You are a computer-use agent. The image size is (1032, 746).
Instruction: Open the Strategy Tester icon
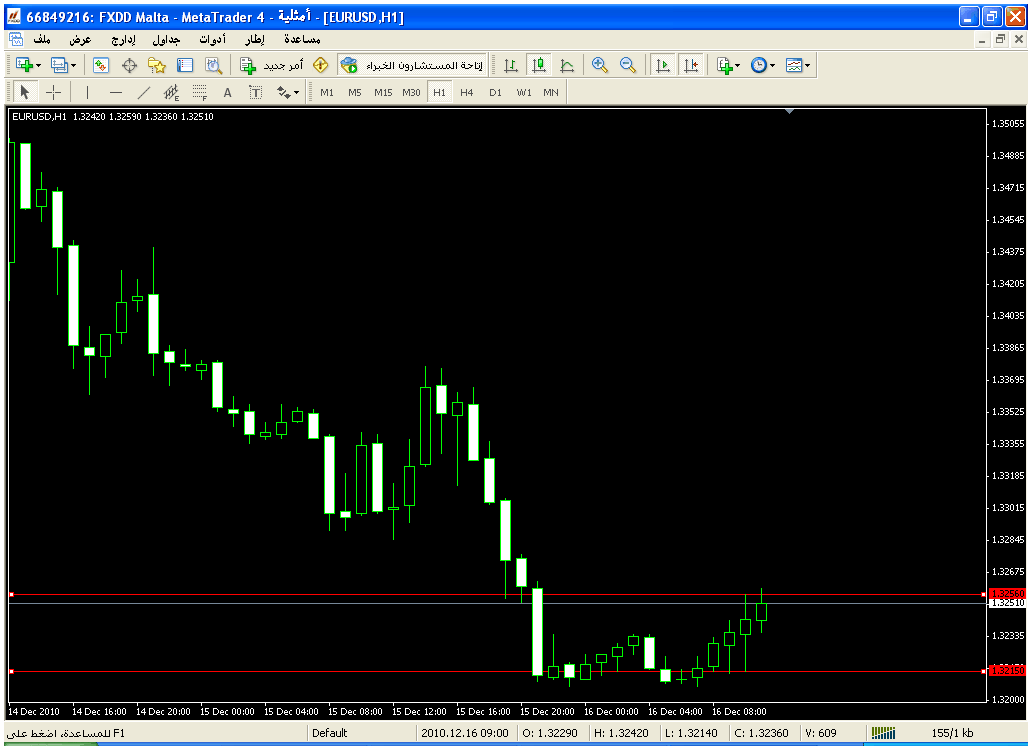213,65
